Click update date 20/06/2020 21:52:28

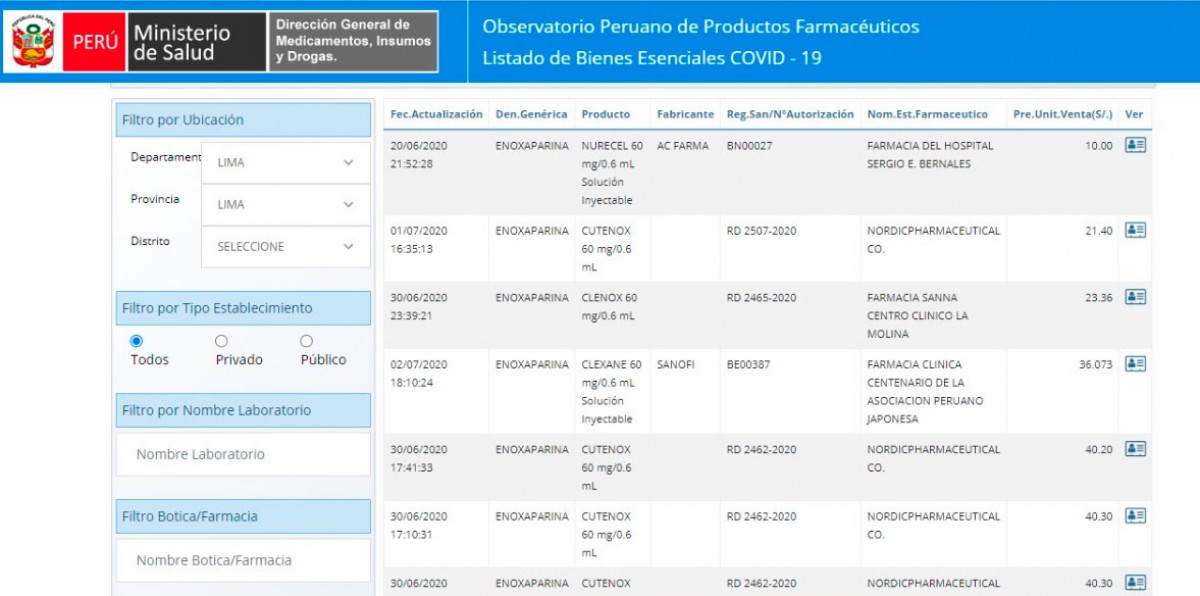[419, 155]
